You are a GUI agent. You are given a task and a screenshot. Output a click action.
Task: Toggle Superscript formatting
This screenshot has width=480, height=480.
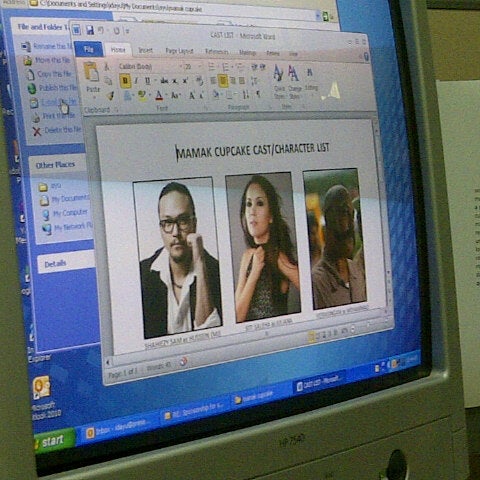185,81
